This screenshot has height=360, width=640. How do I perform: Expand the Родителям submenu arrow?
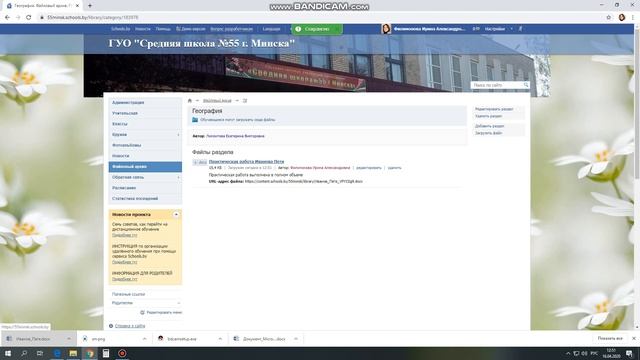[x=178, y=303]
